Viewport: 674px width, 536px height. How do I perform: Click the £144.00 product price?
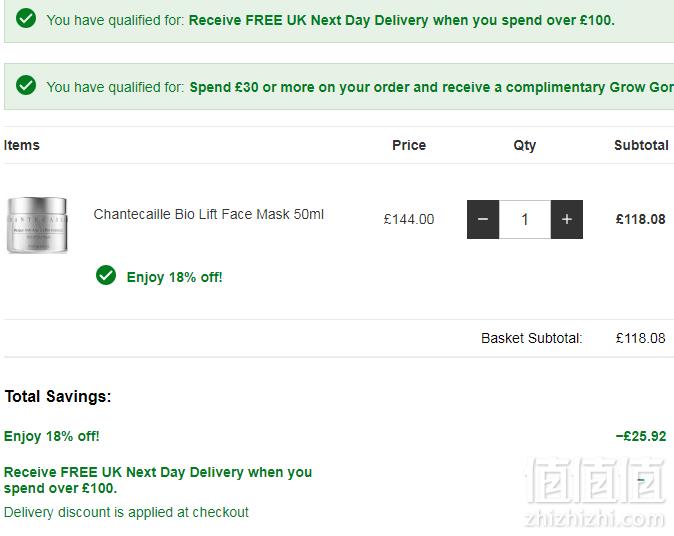coord(409,219)
